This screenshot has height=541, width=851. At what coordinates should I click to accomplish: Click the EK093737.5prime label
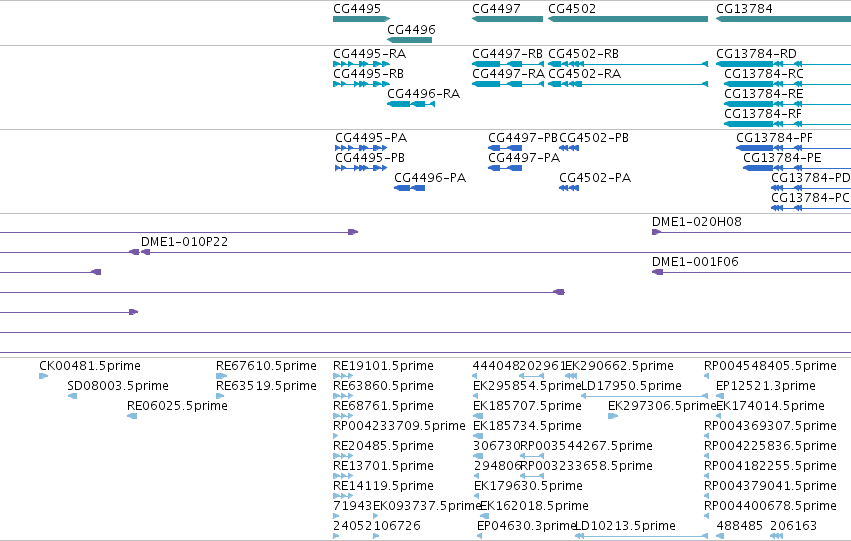click(x=428, y=506)
